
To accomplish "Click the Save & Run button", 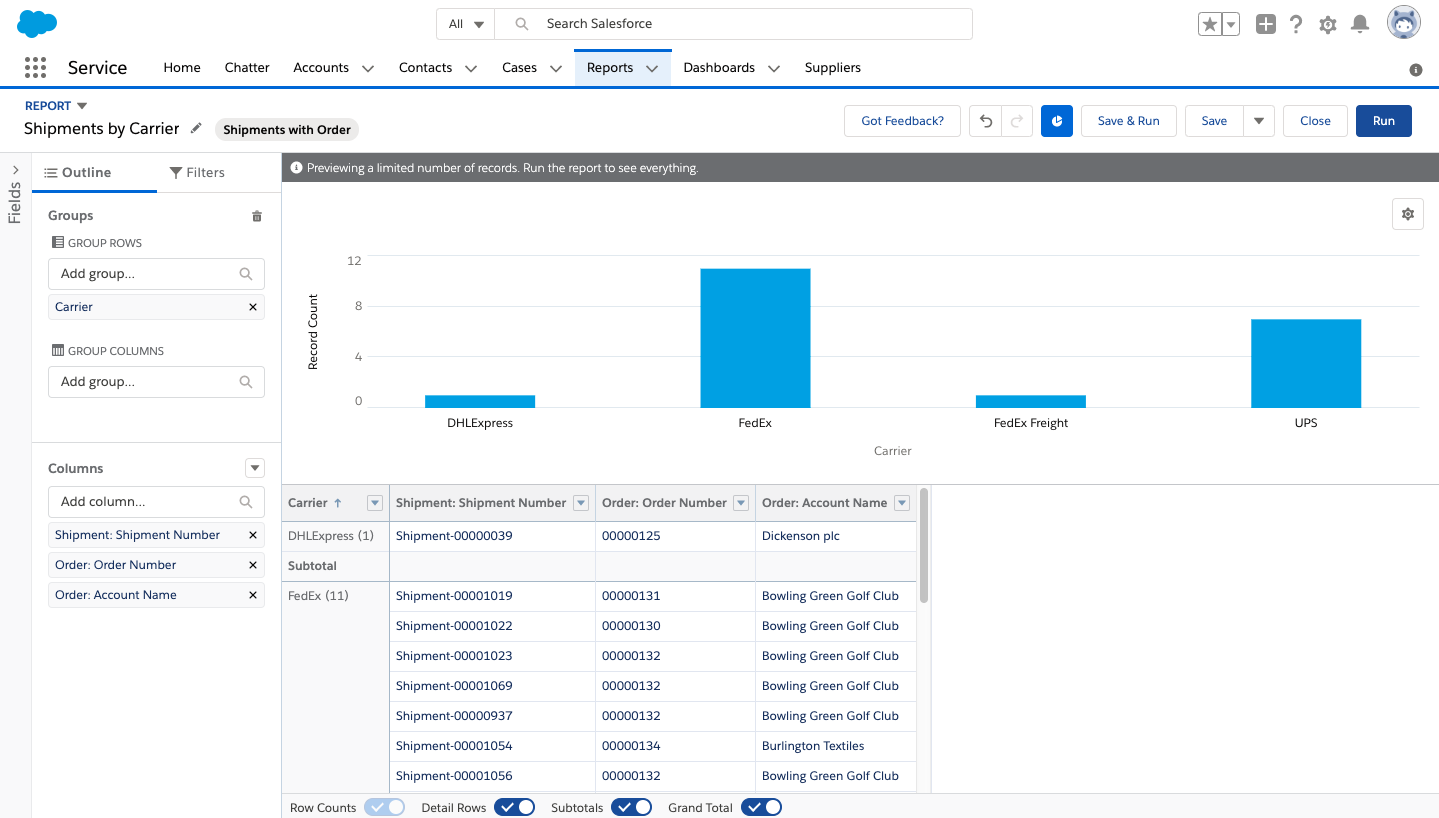I will [x=1128, y=121].
